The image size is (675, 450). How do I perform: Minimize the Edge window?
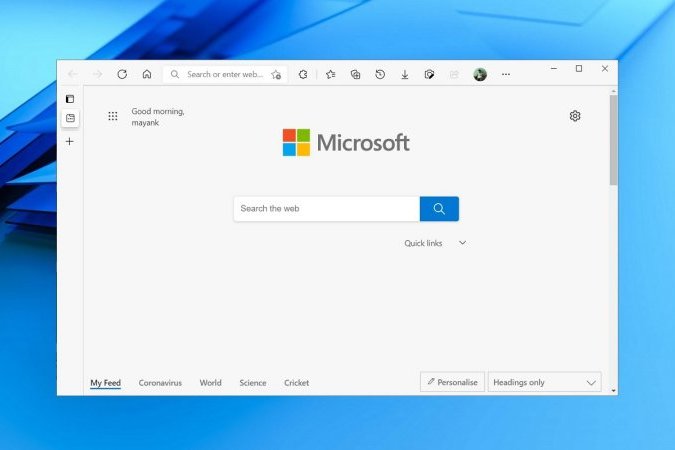pyautogui.click(x=554, y=68)
